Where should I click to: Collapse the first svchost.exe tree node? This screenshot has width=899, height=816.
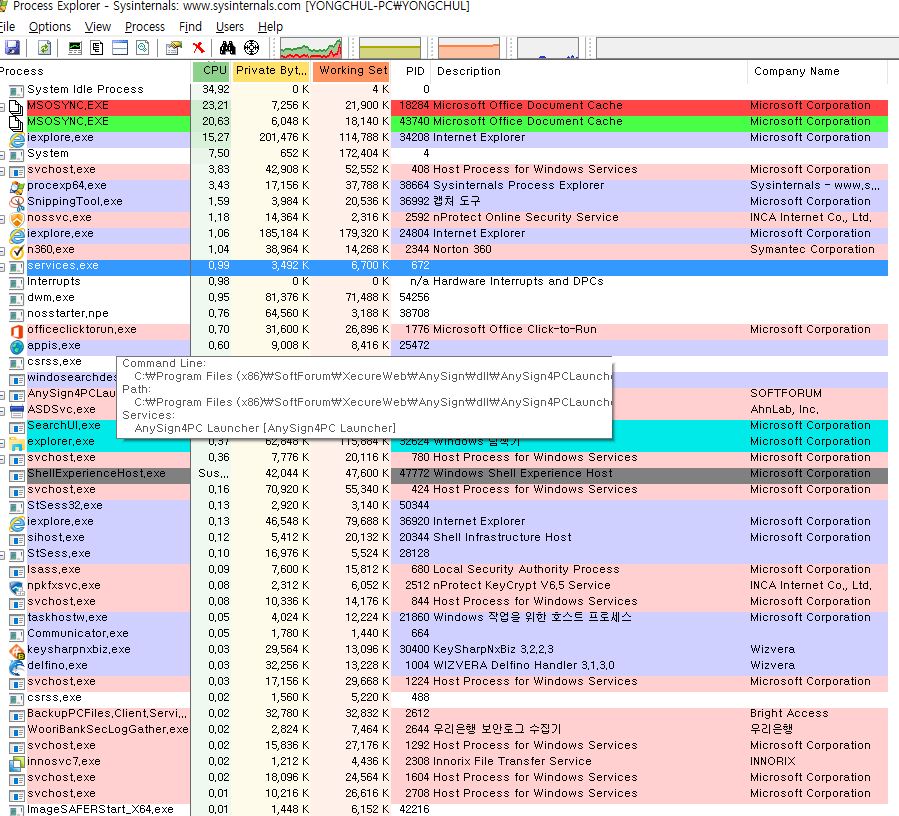click(x=4, y=170)
